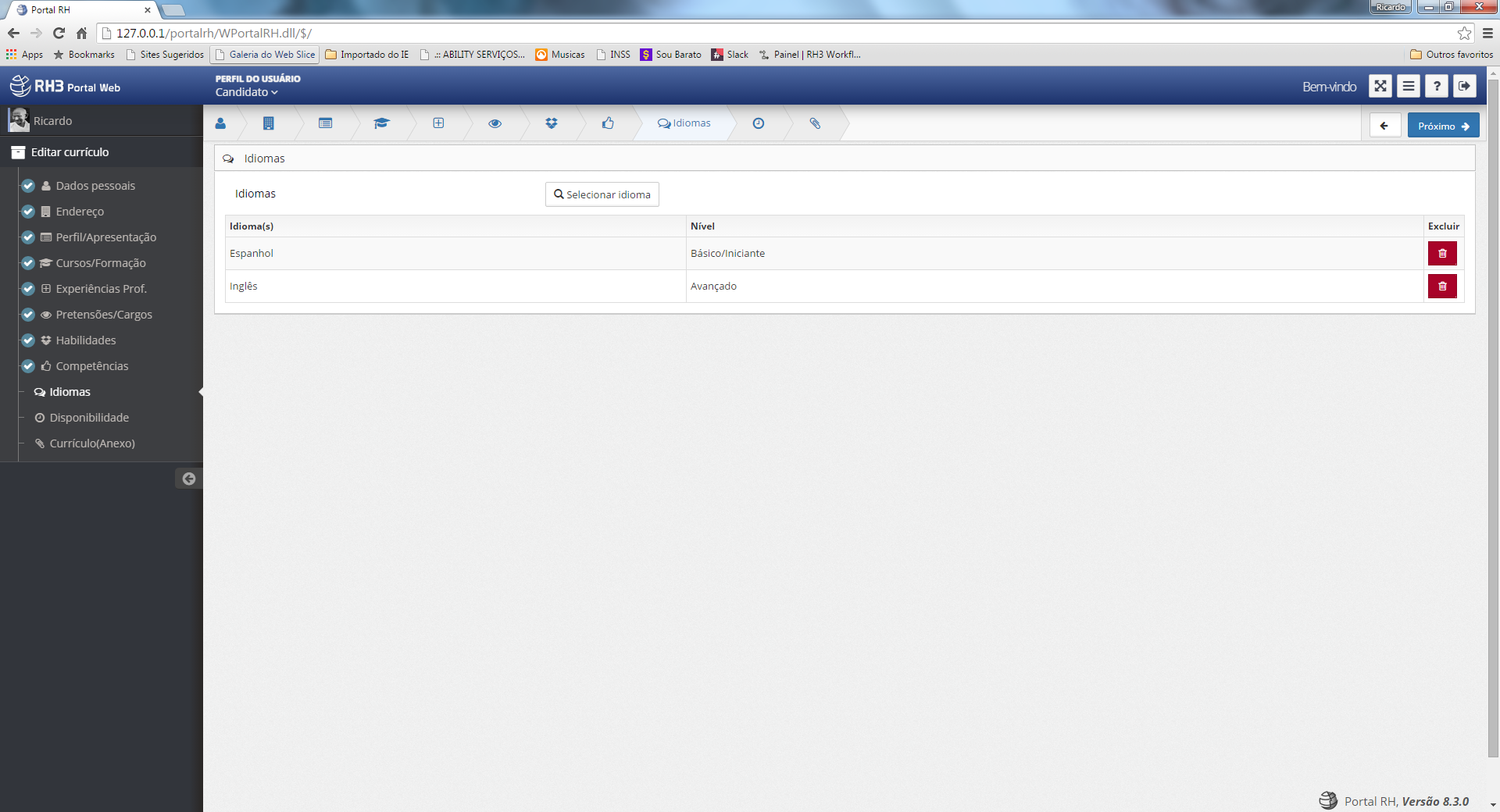Click Selecionar idioma button
The image size is (1500, 812).
602,194
